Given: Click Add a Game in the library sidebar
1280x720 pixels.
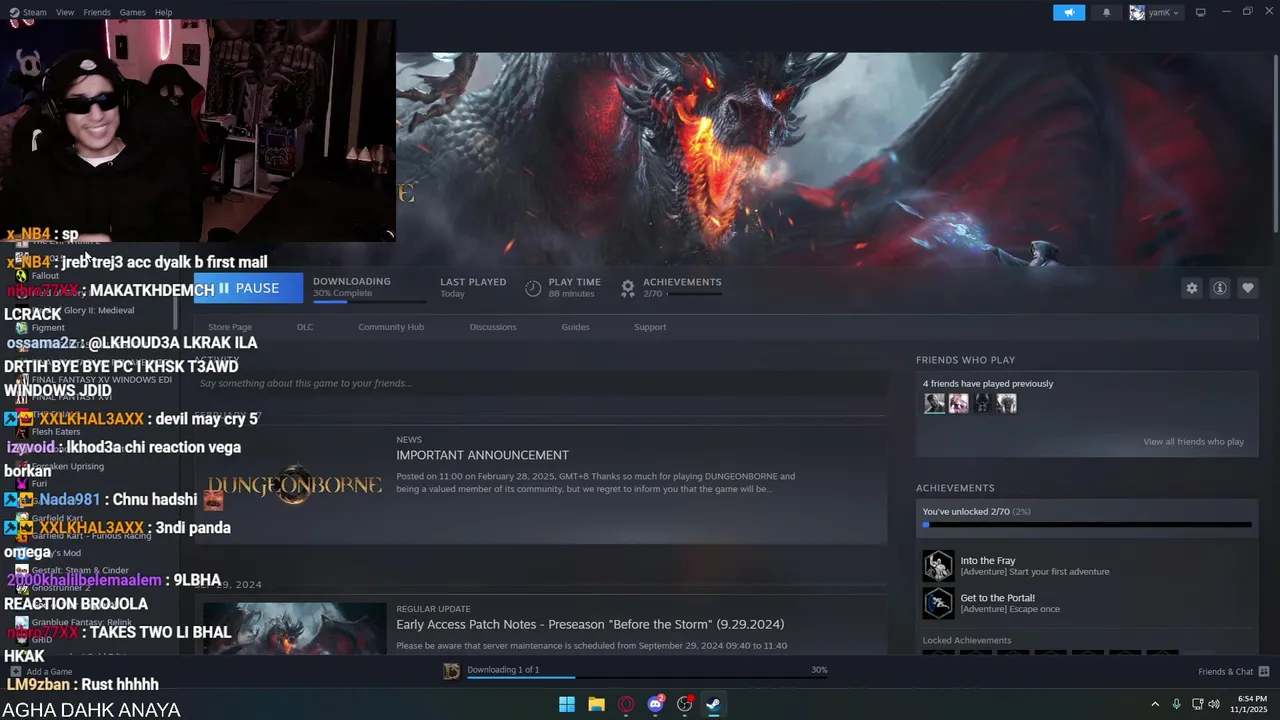Looking at the screenshot, I should click(40, 672).
